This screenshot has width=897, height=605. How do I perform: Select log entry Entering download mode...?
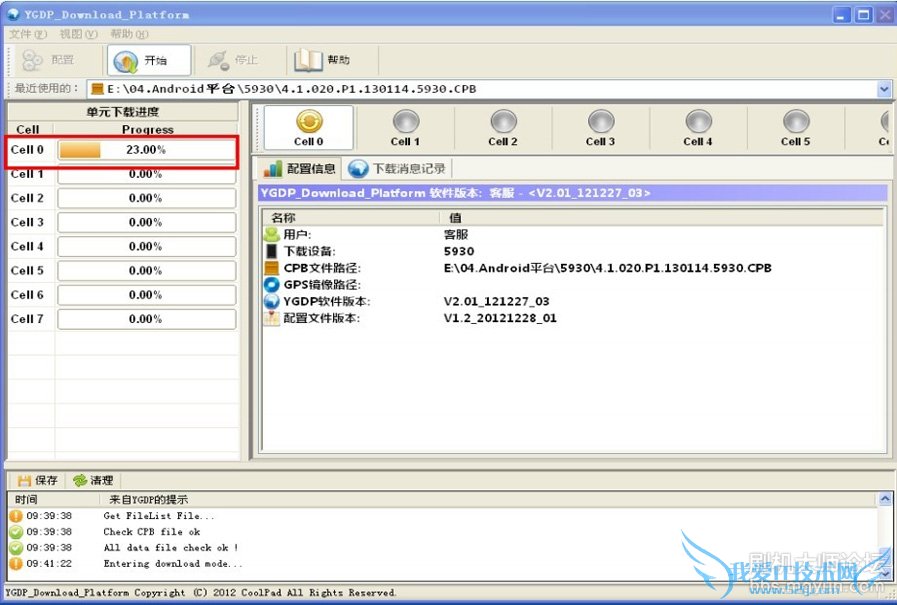[x=443, y=564]
